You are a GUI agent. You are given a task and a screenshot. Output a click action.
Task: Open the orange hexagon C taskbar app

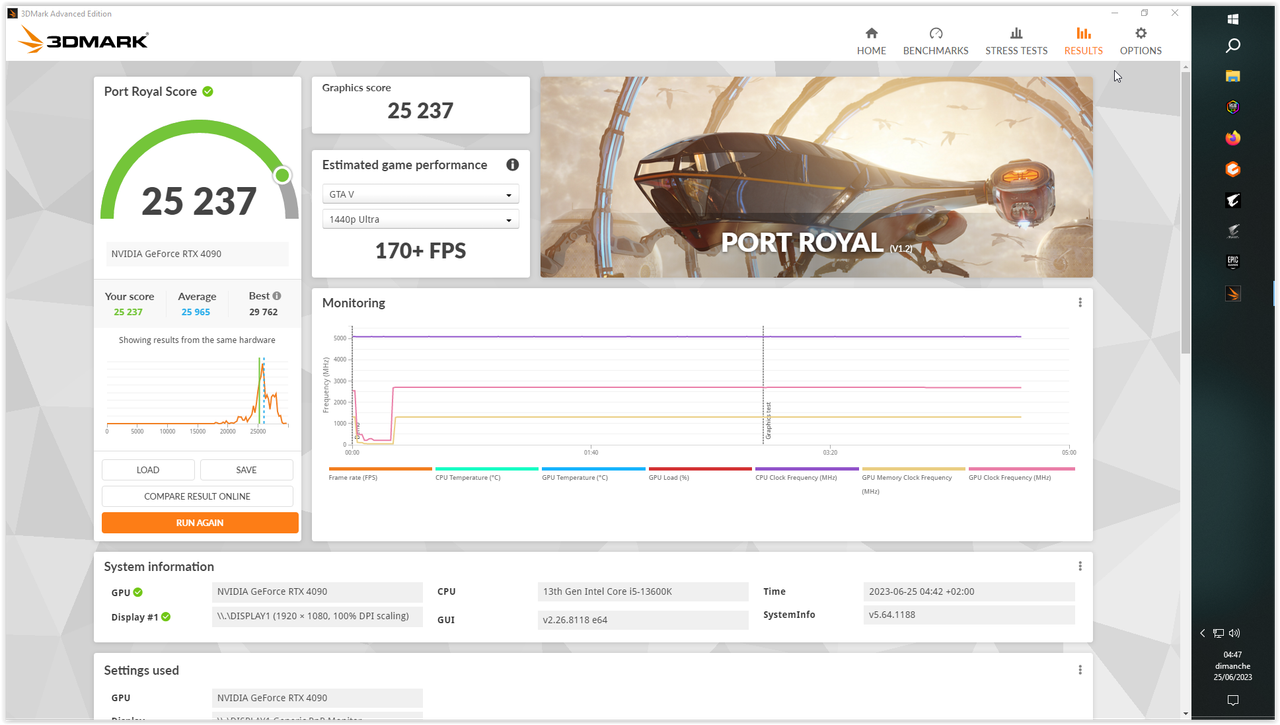point(1233,169)
